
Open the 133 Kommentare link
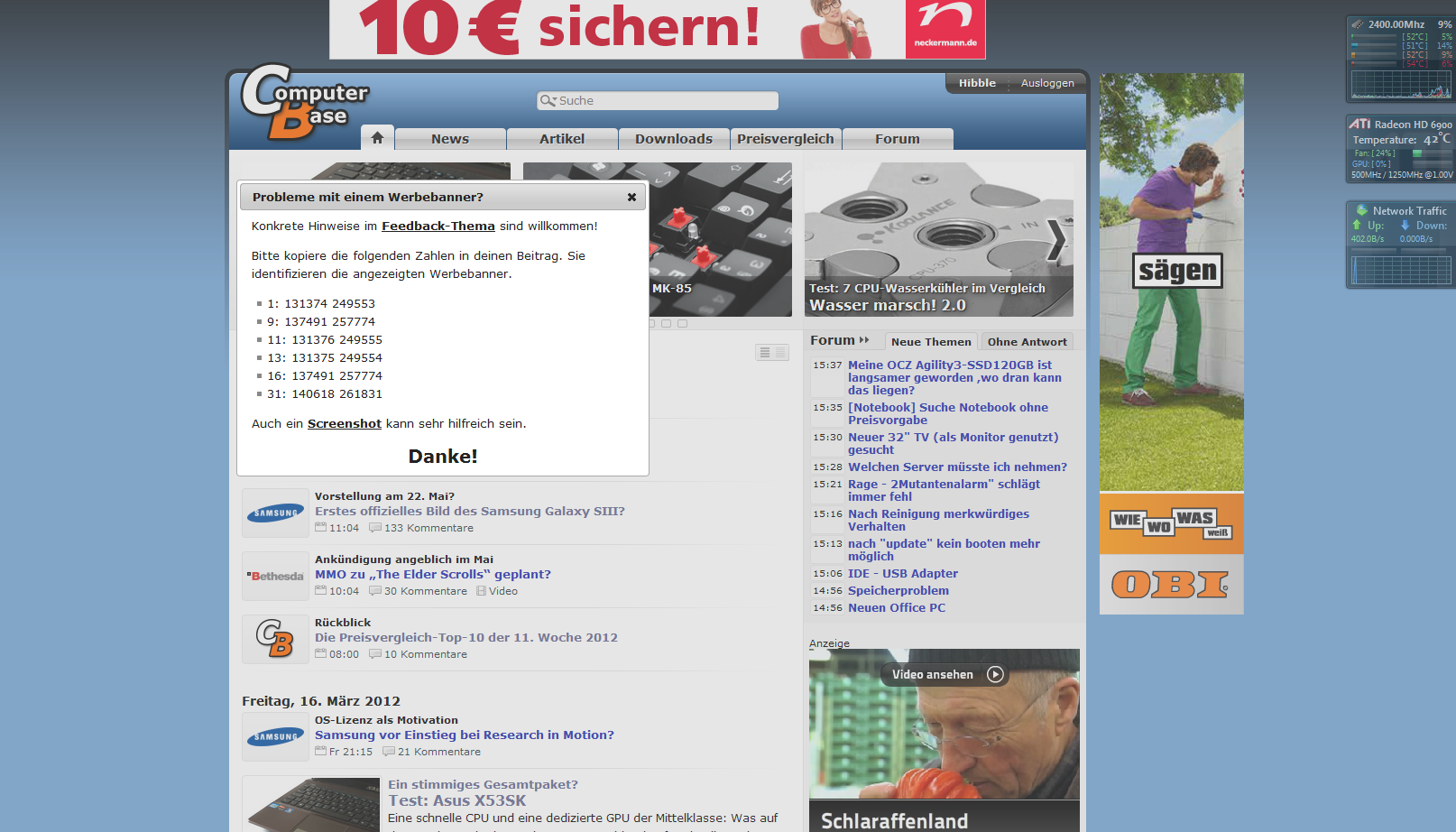[421, 529]
